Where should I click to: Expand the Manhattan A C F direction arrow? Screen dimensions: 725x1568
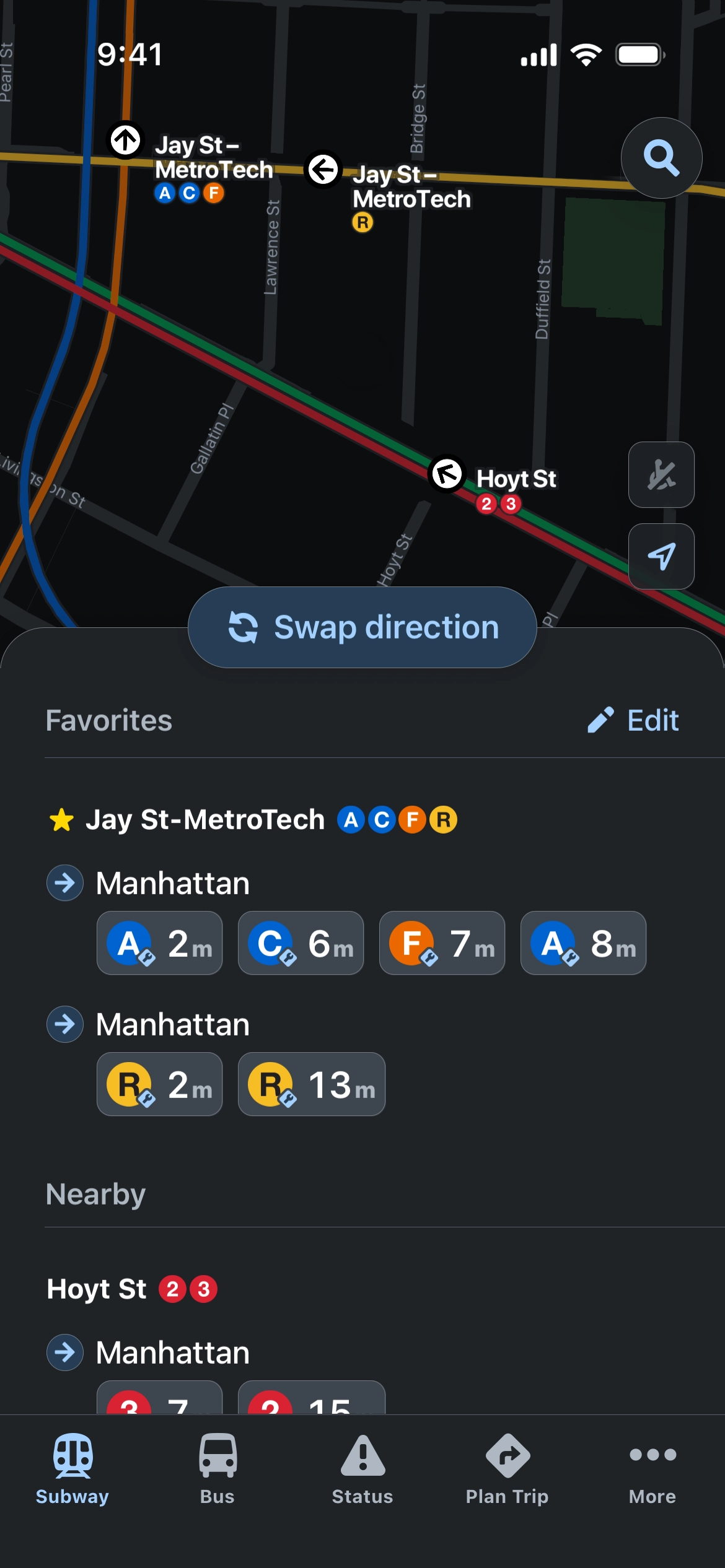(65, 883)
